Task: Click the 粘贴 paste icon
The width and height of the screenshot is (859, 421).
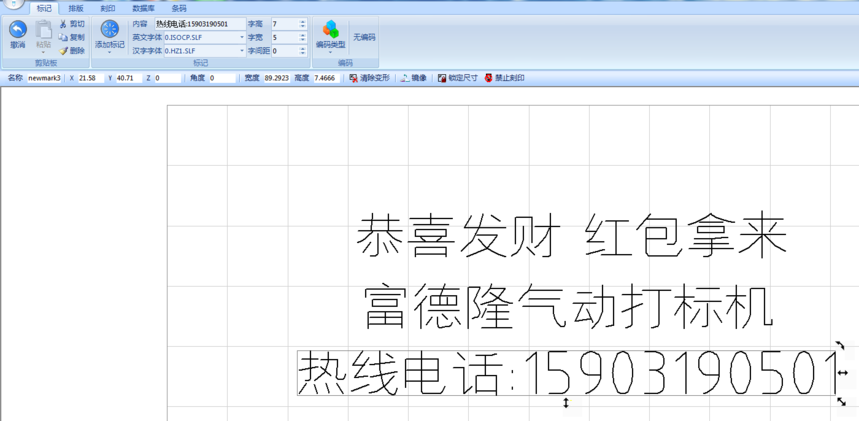Action: 43,29
